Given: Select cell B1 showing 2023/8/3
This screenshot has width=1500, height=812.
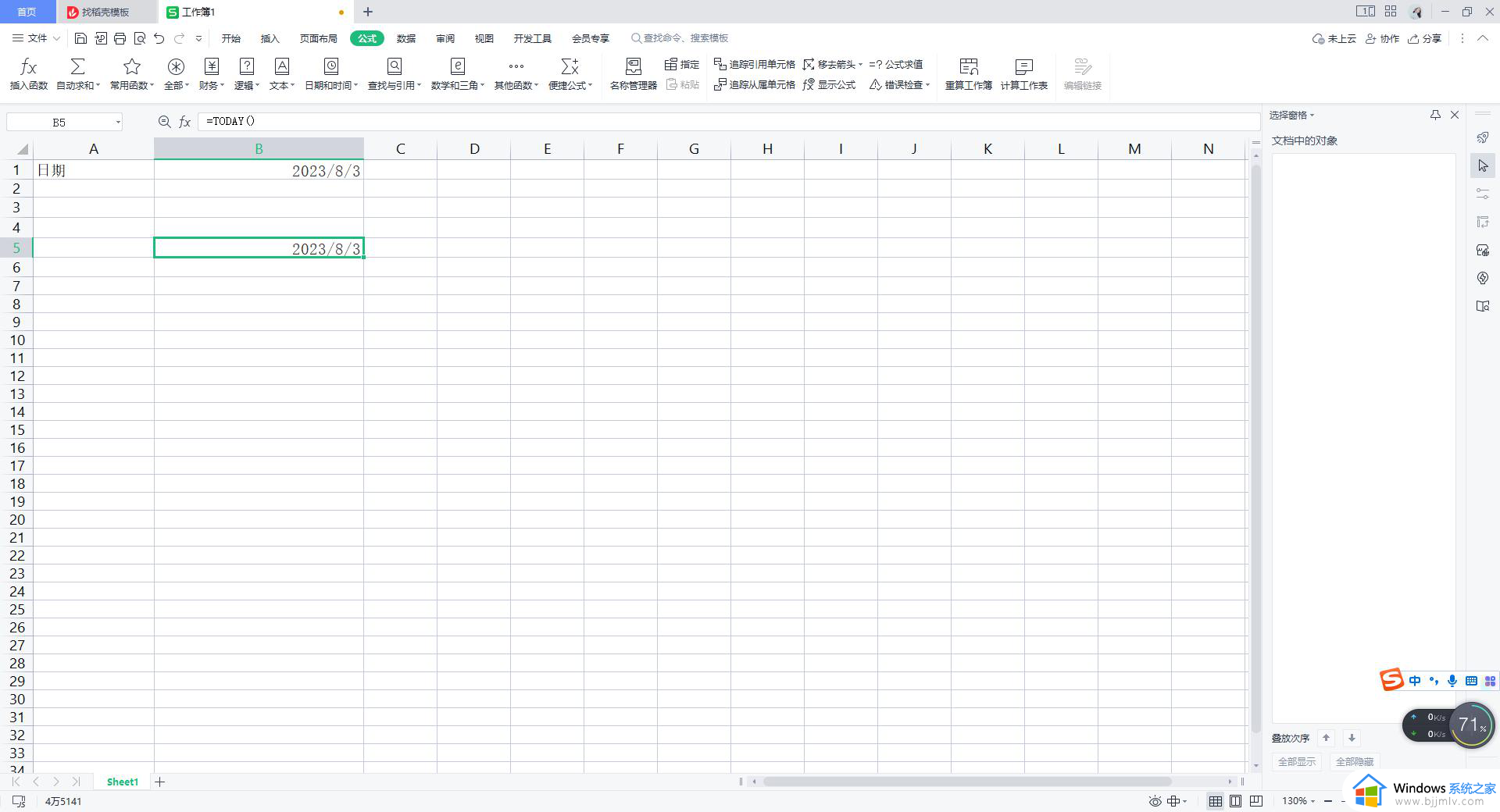Looking at the screenshot, I should point(259,170).
